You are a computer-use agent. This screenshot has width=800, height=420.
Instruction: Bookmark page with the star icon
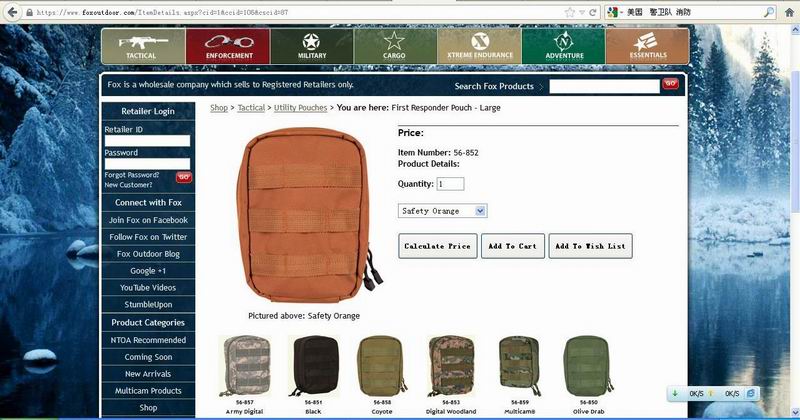pos(569,12)
